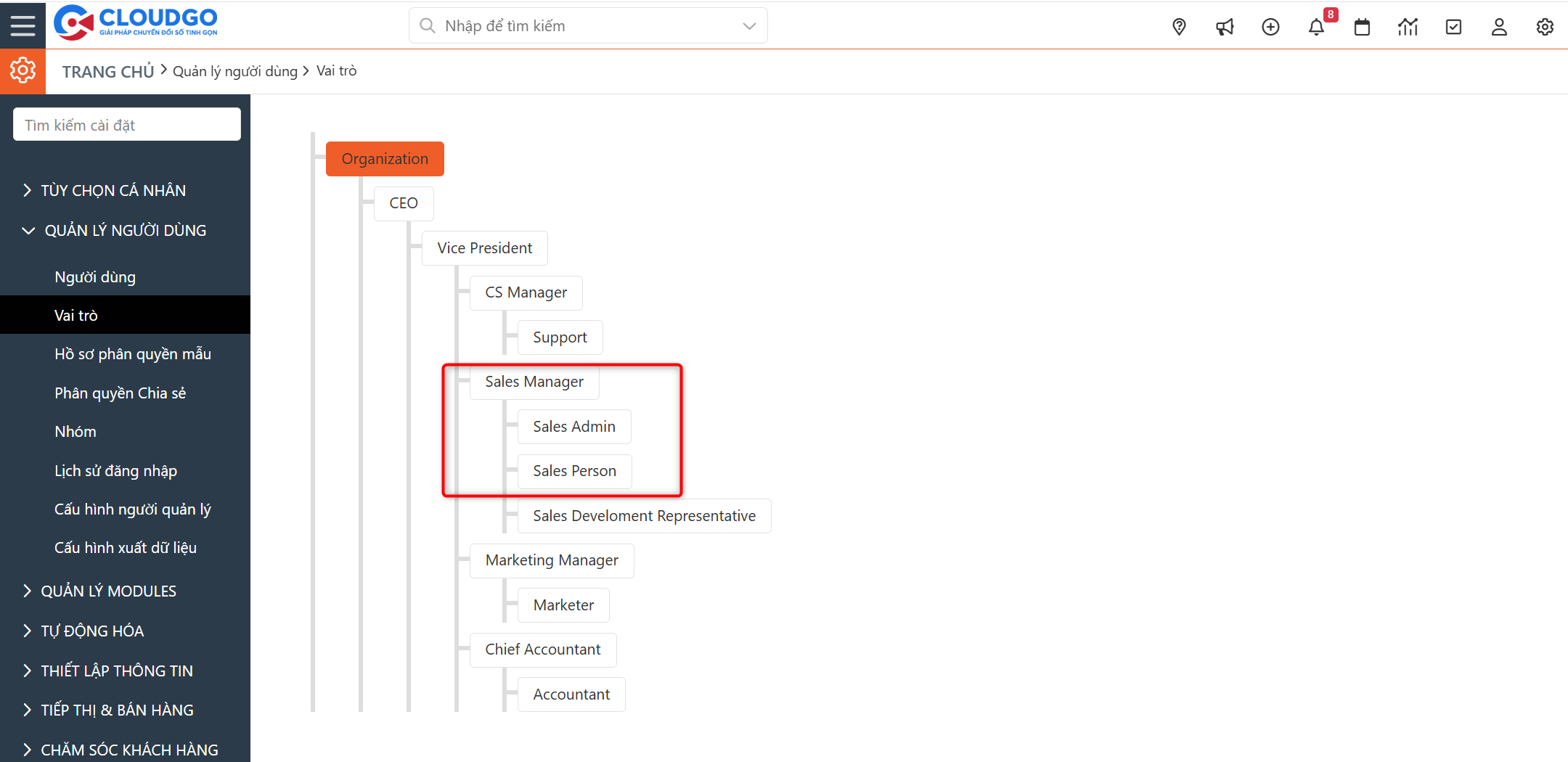Open the quick create plus icon
1568x762 pixels.
pos(1270,25)
